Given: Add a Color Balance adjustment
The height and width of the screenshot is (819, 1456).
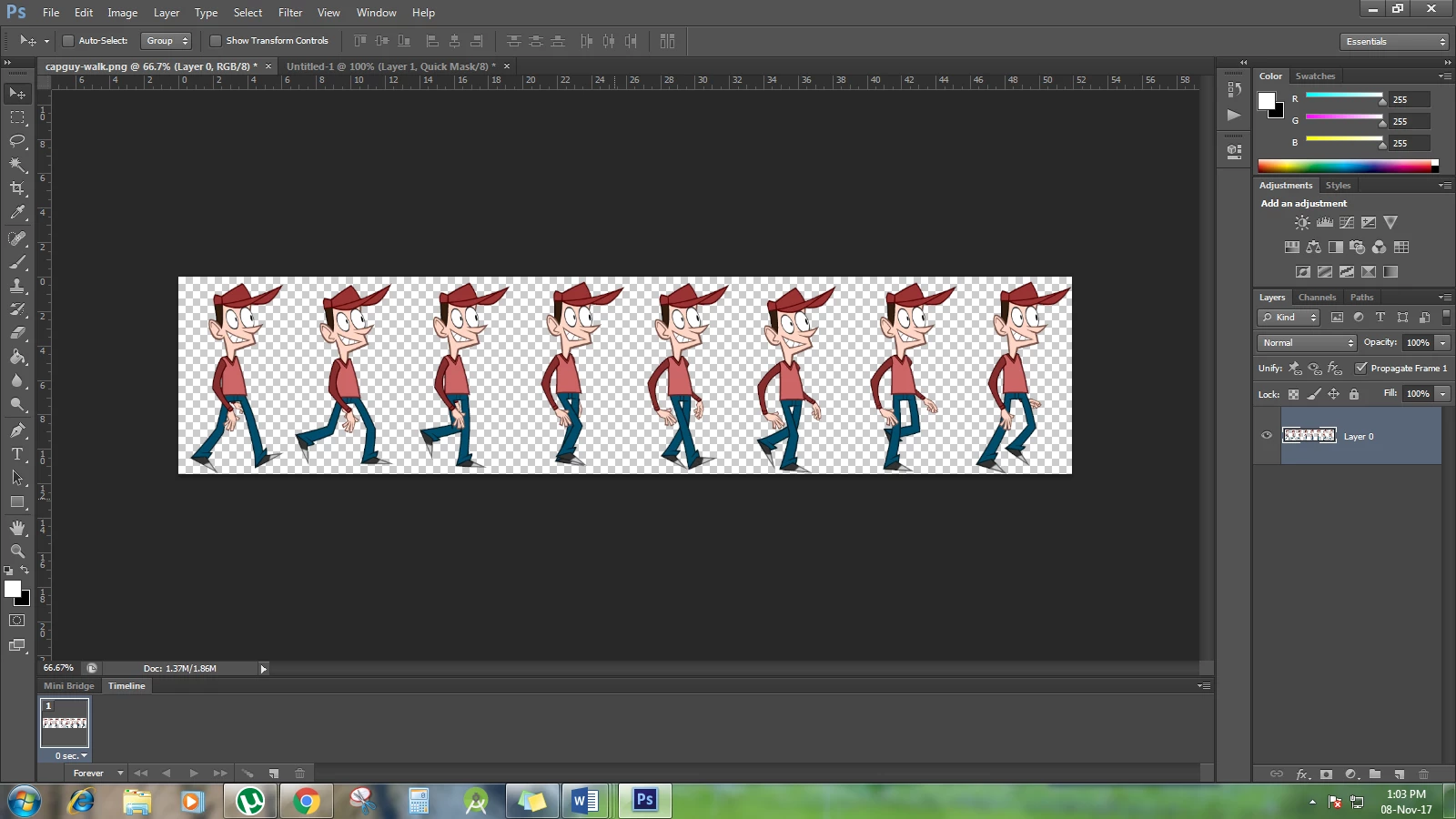Looking at the screenshot, I should pyautogui.click(x=1313, y=248).
